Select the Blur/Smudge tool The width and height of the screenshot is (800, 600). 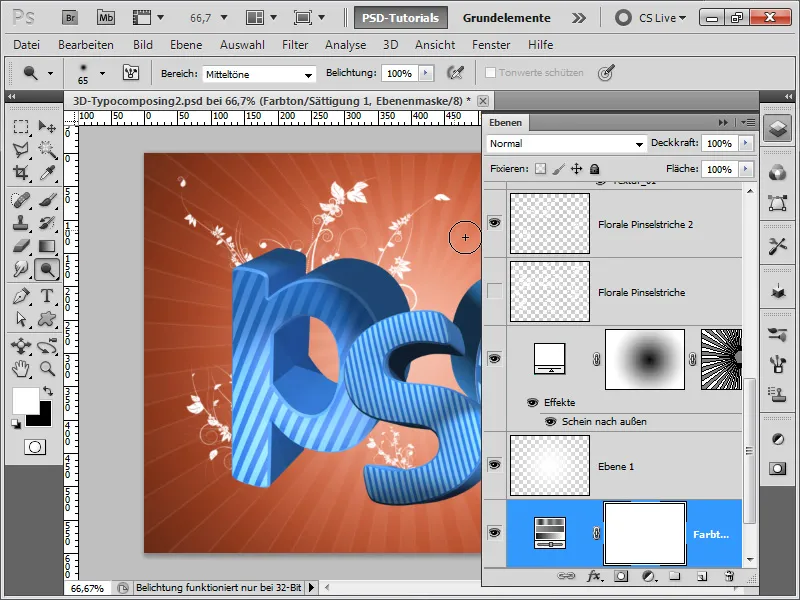[21, 269]
